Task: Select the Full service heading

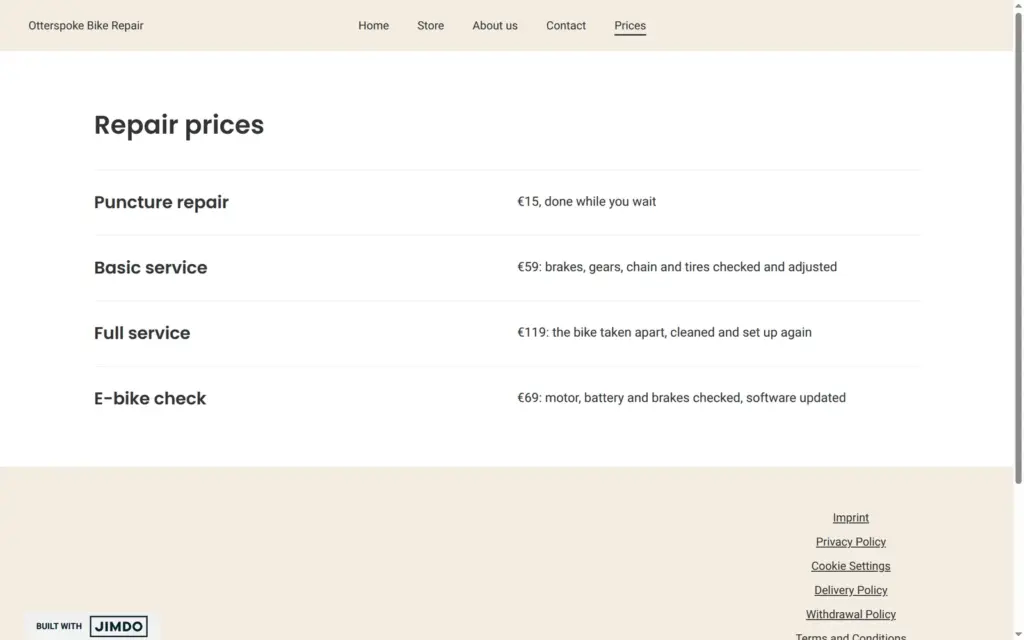Action: tap(142, 332)
